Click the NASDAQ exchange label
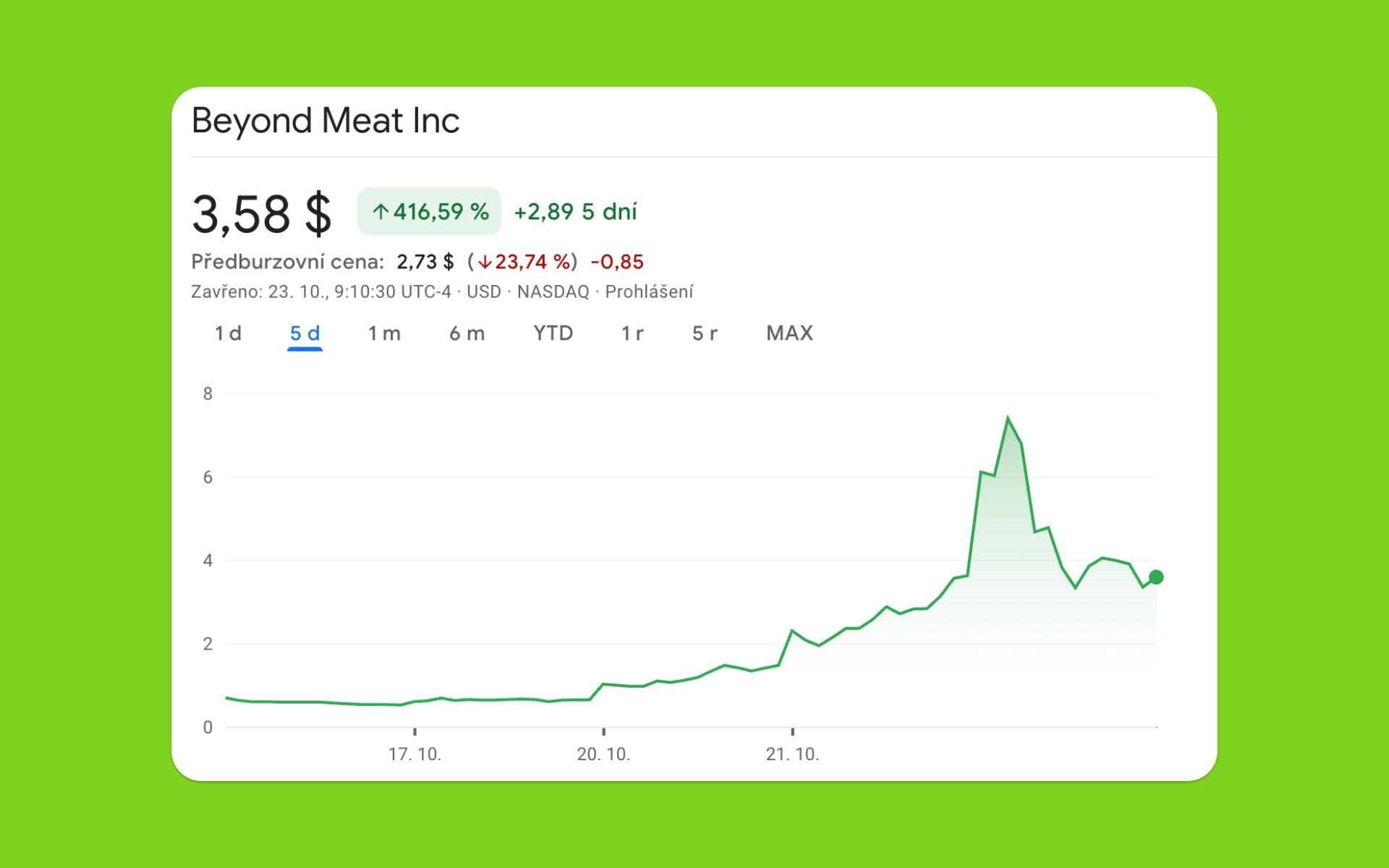 (553, 292)
